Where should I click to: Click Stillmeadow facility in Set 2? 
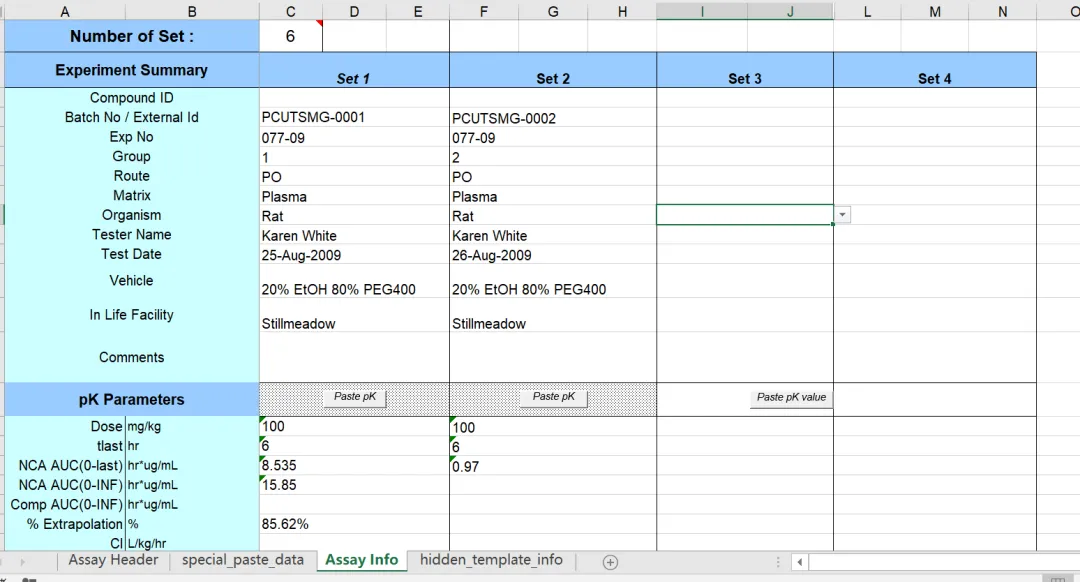point(553,315)
